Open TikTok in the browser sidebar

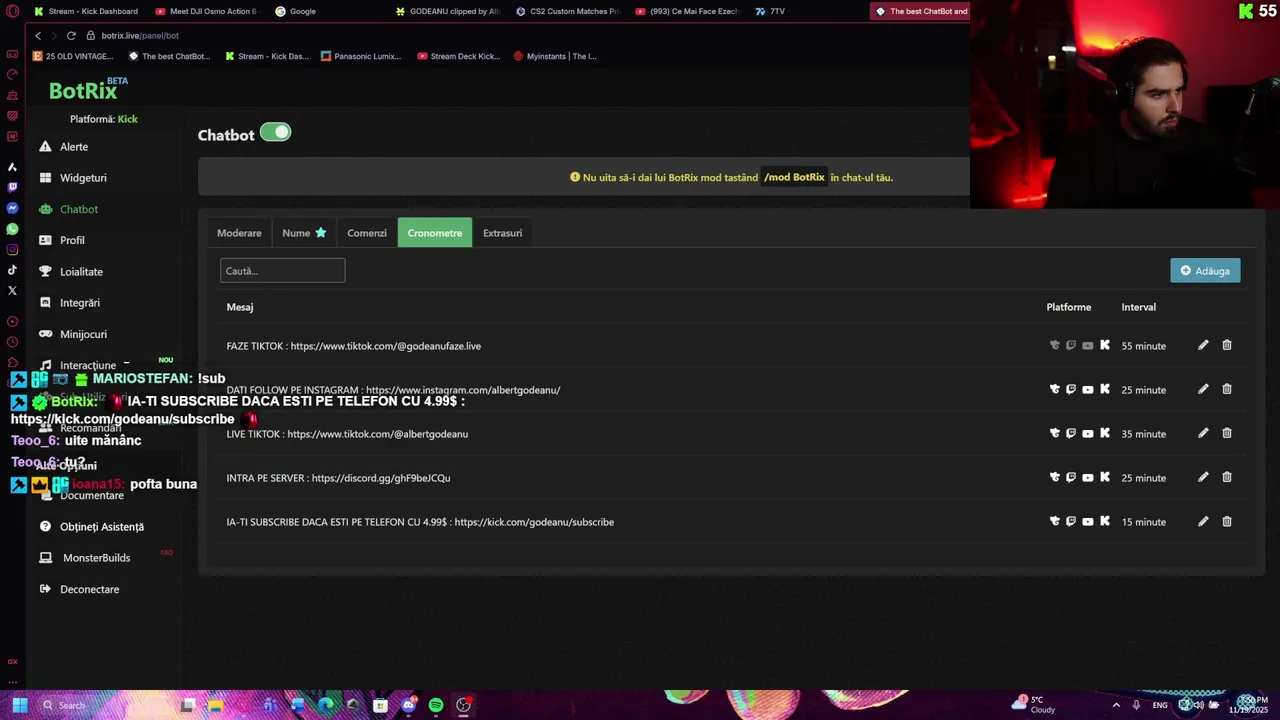click(12, 270)
